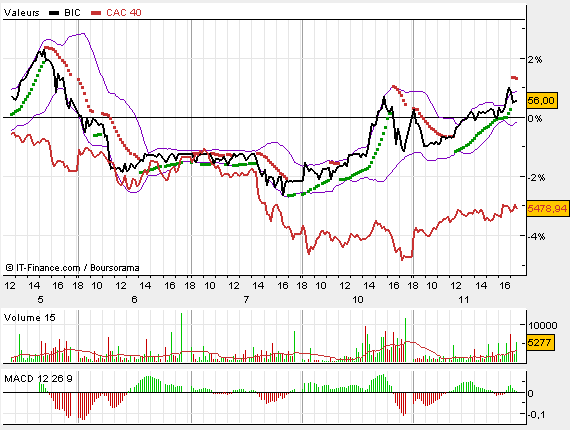Click the -0,1 MACD axis label
The width and height of the screenshot is (570, 430).
pyautogui.click(x=536, y=414)
